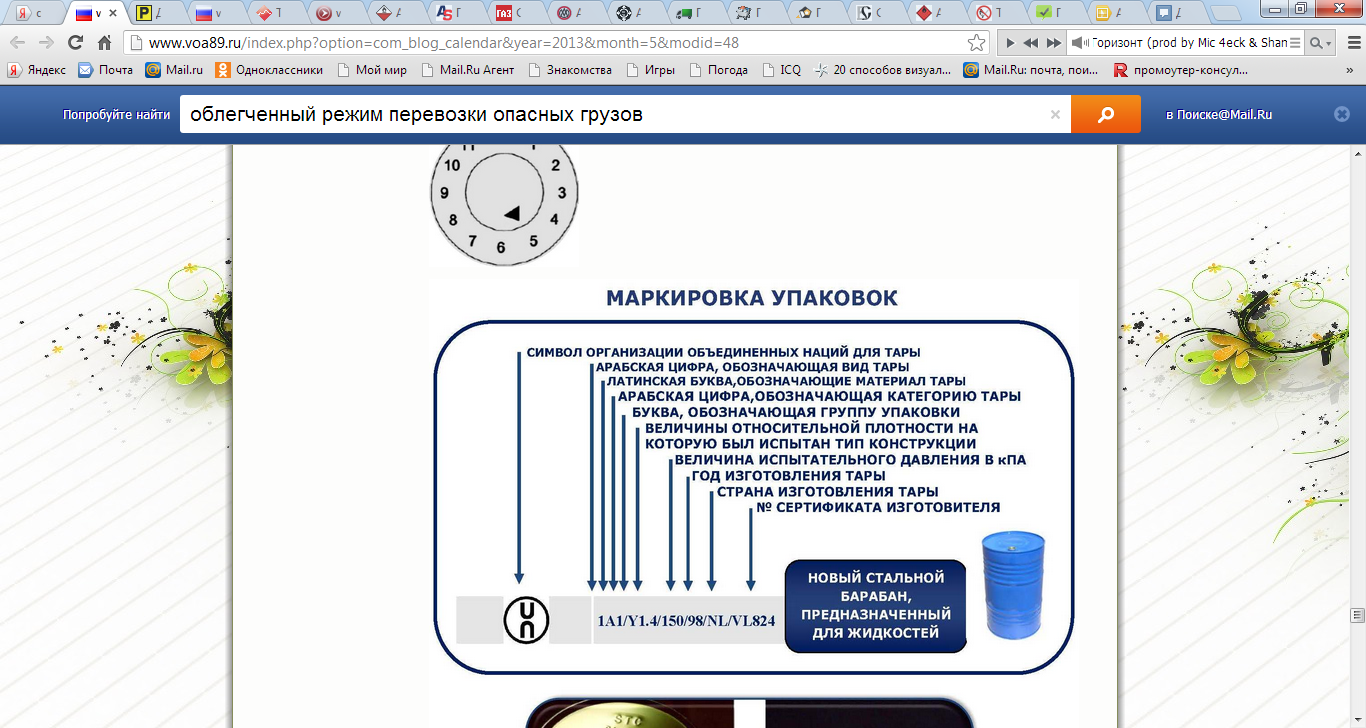The height and width of the screenshot is (728, 1366).
Task: Open the Одноклассники bookmark
Action: click(270, 70)
